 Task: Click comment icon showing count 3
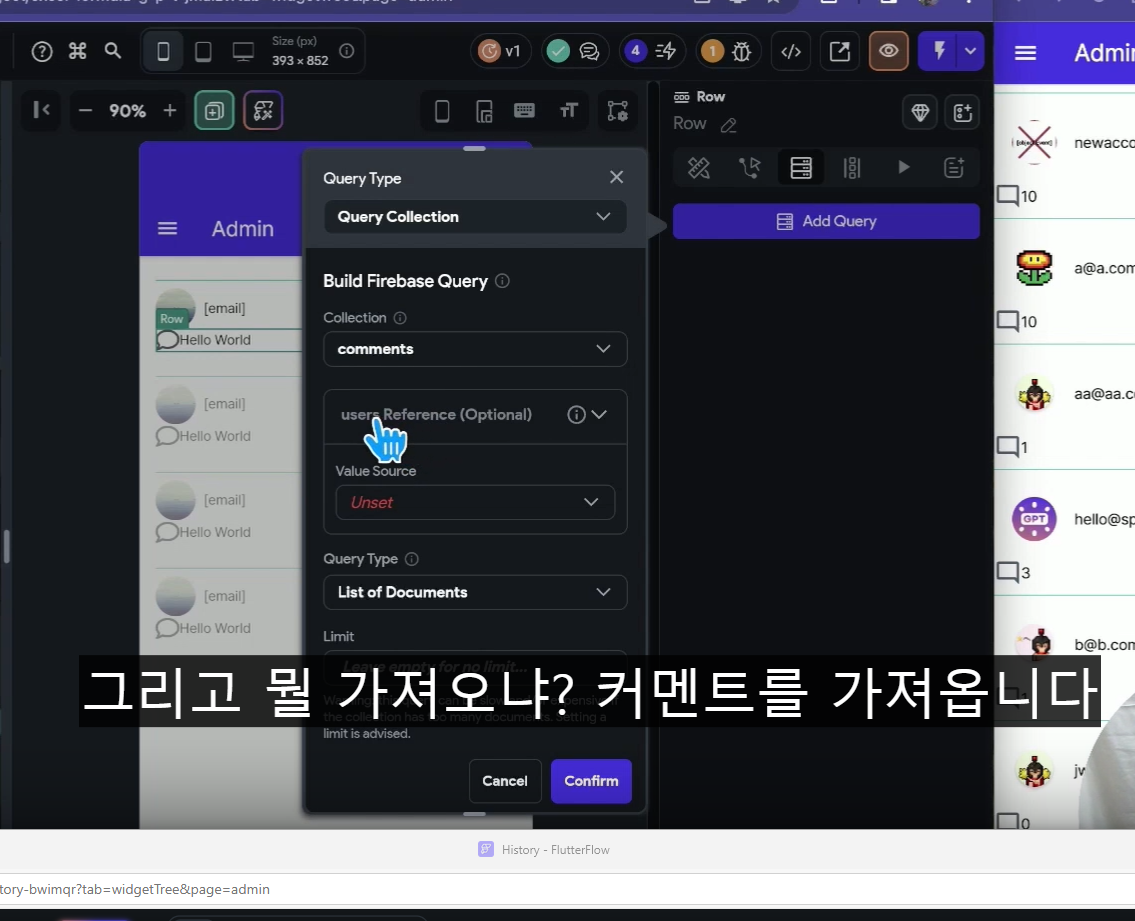coord(1008,572)
